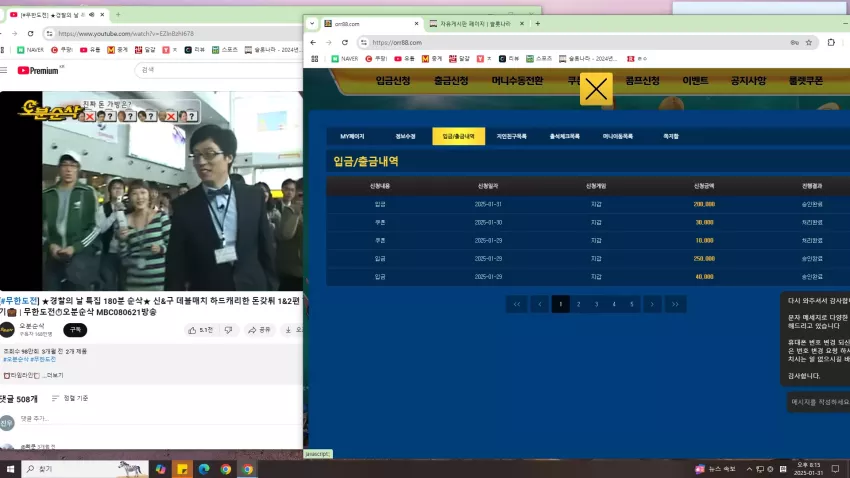
Task: Click the 250,000 amount cell
Action: [704, 259]
